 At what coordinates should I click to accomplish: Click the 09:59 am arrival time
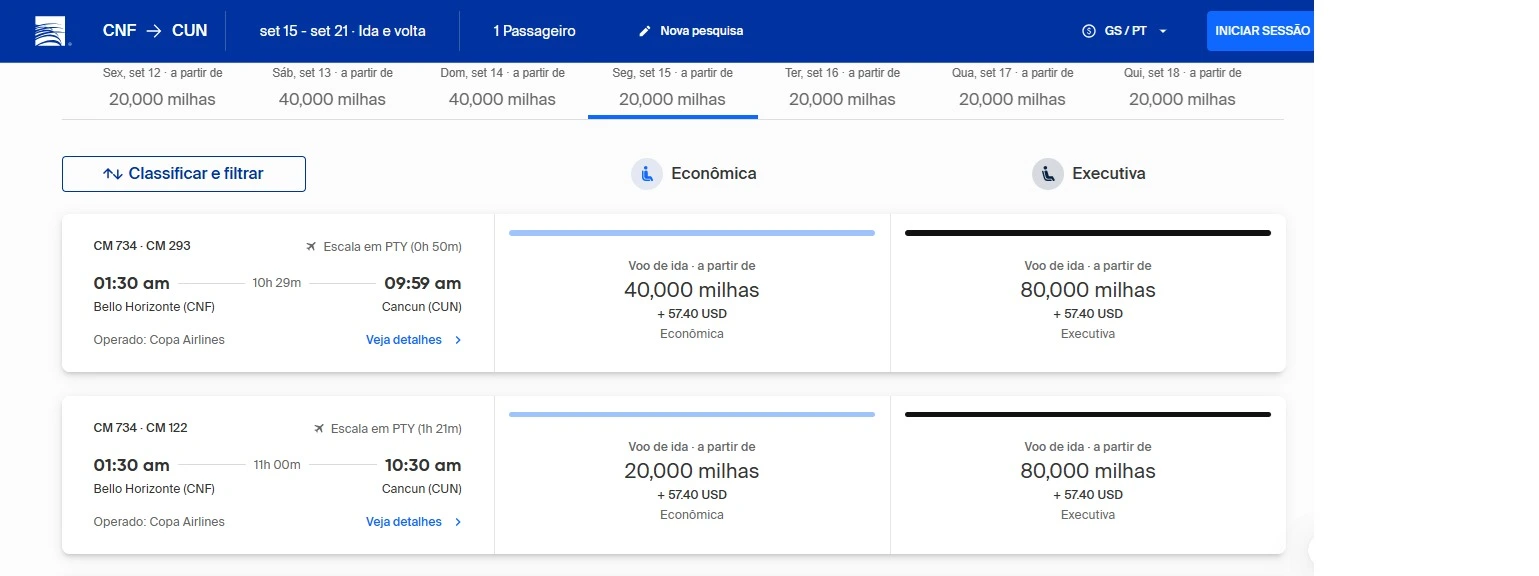422,283
